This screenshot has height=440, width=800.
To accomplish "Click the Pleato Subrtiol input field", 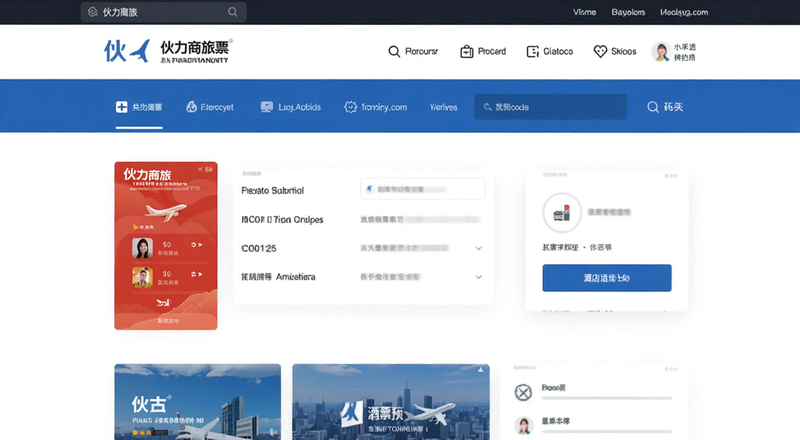I will [422, 189].
